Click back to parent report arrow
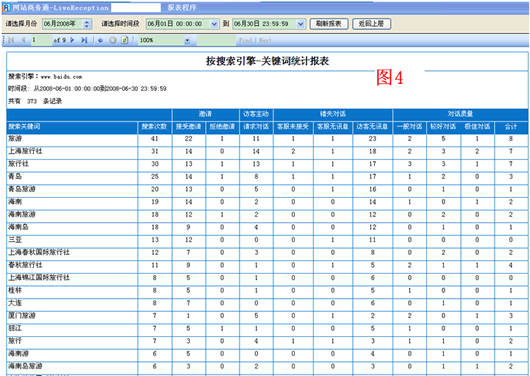Image resolution: width=530 pixels, height=376 pixels. click(100, 41)
